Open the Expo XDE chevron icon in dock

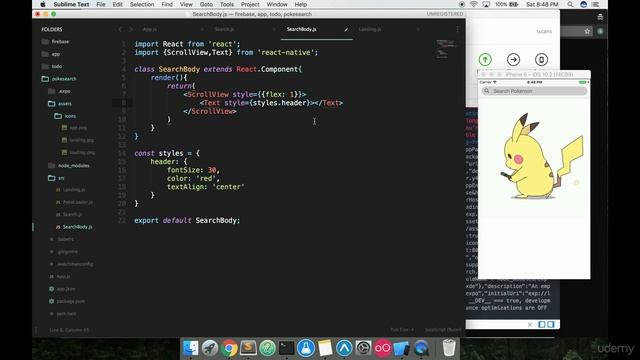point(344,348)
